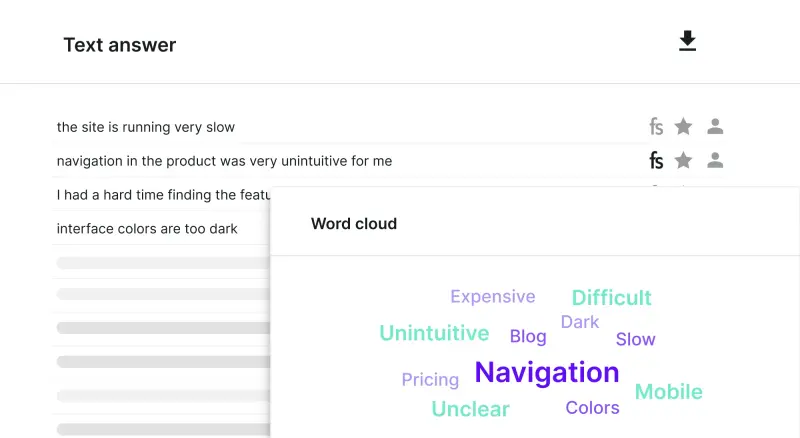Image resolution: width=800 pixels, height=438 pixels.
Task: Star the unintuitive navigation response
Action: pos(683,160)
